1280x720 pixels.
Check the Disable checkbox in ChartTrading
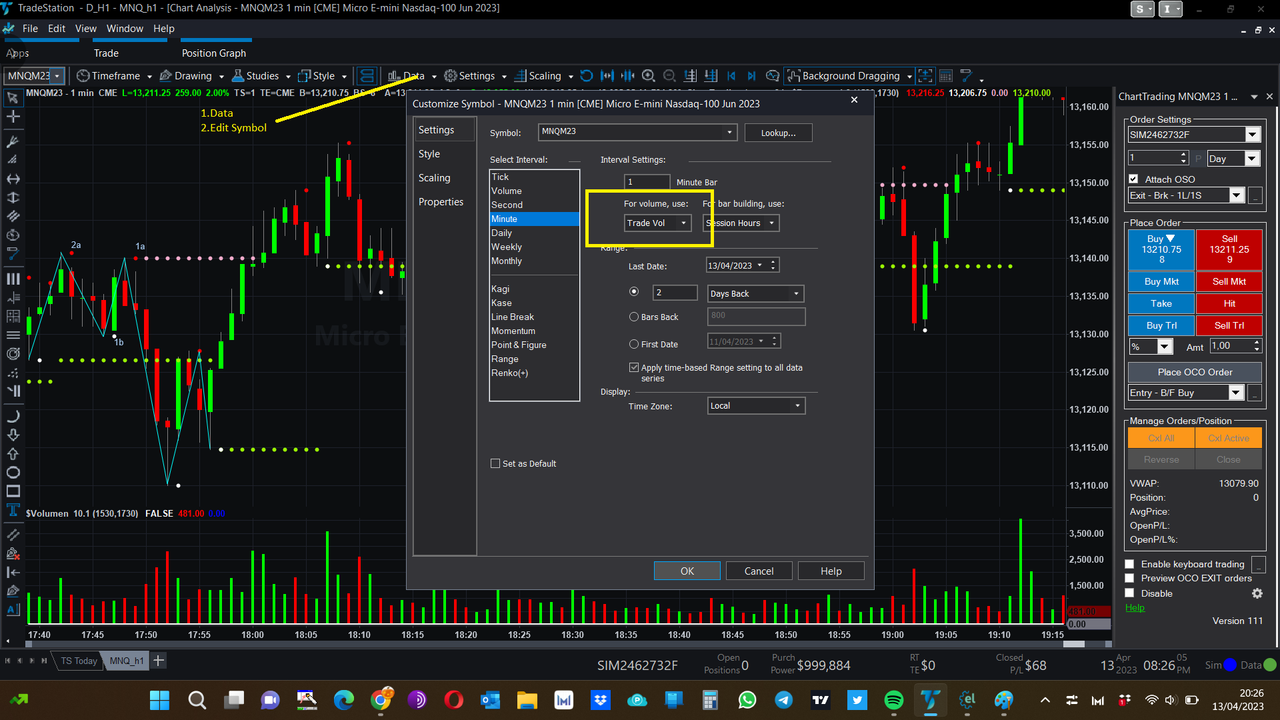(1130, 593)
